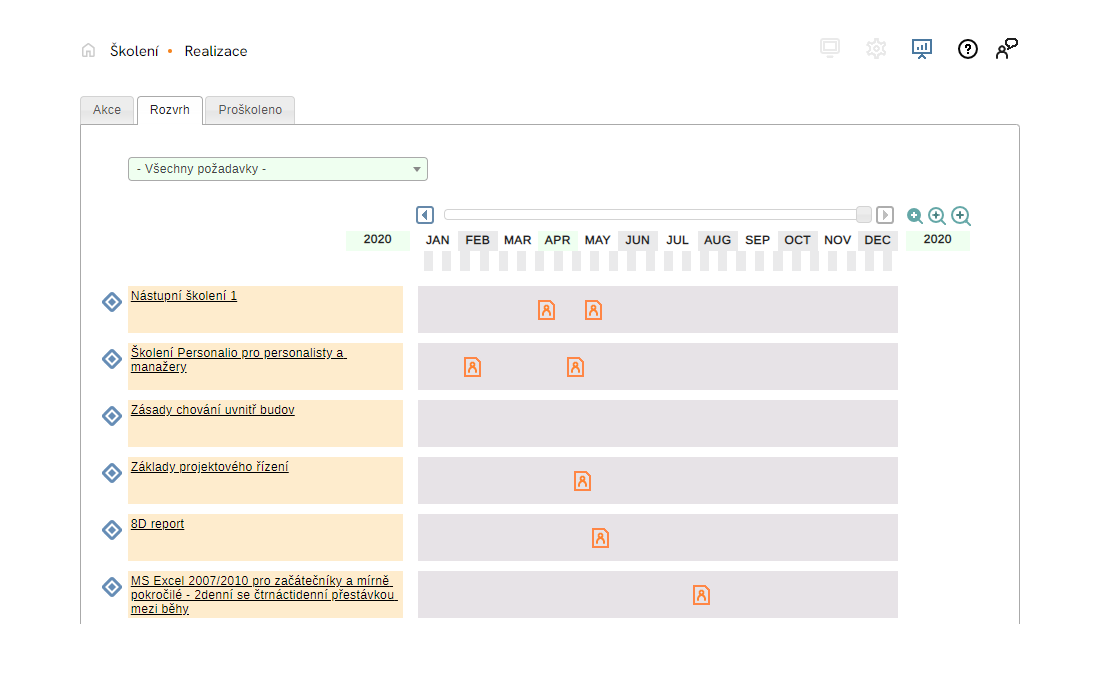Select the smallest zoom magnifier icon
The width and height of the screenshot is (1100, 700).
click(x=914, y=216)
